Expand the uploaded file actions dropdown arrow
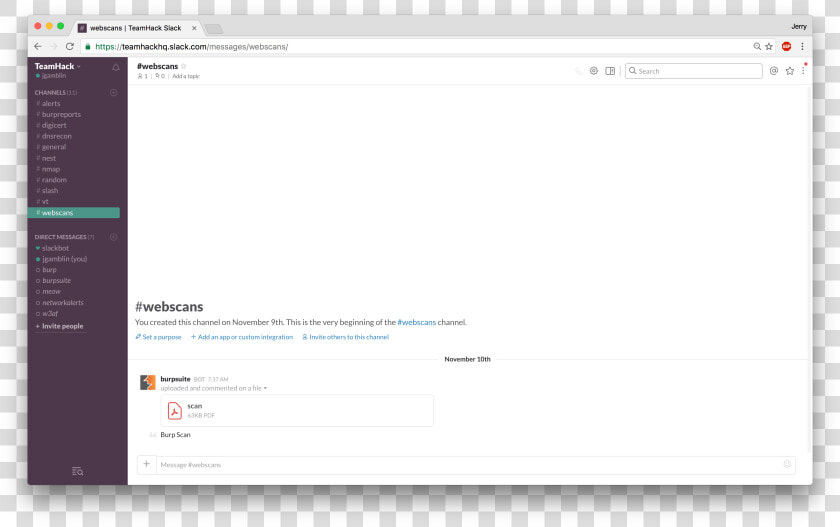The image size is (840, 527). pos(265,388)
